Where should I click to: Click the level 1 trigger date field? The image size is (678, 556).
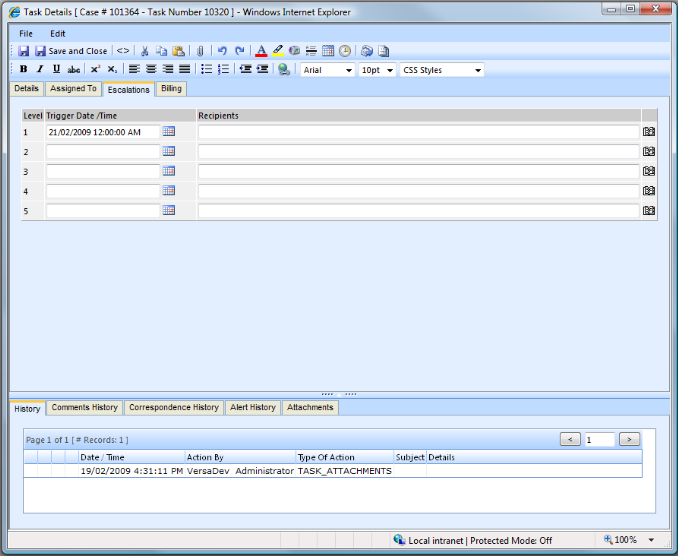103,132
